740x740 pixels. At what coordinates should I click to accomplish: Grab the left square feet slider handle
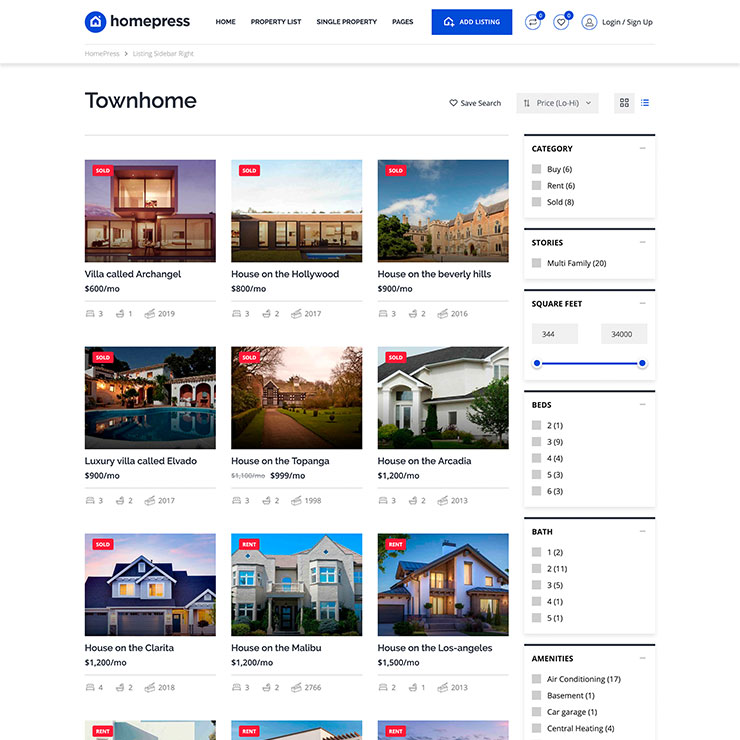pos(537,363)
